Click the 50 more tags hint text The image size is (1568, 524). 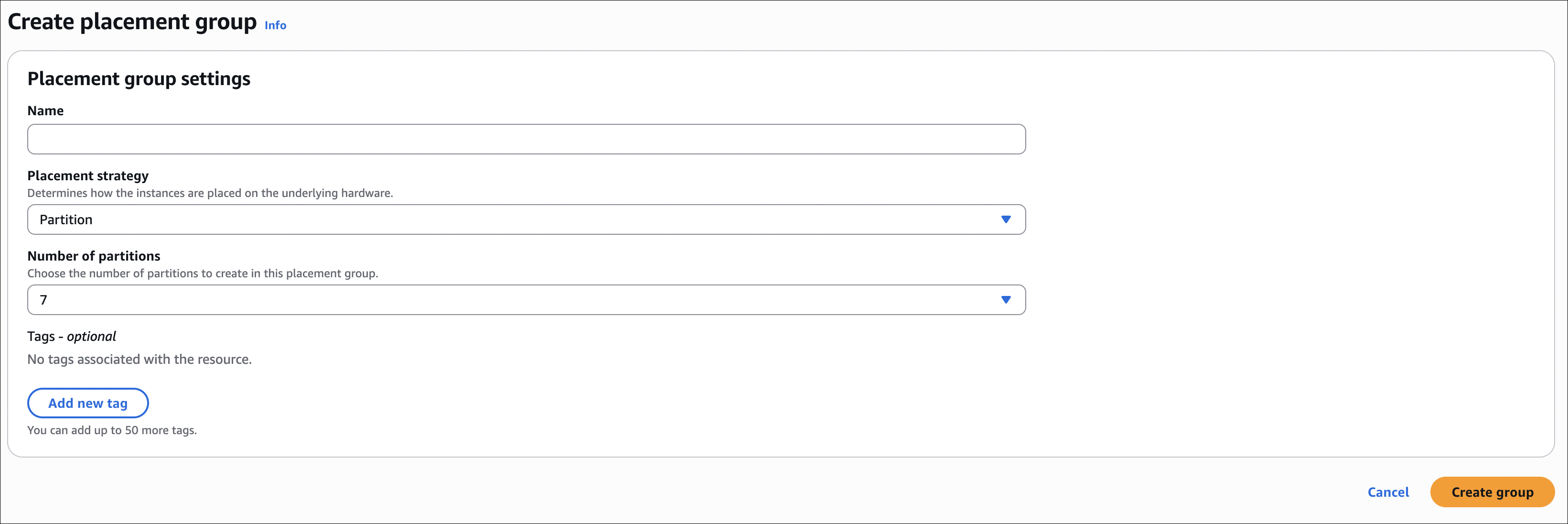coord(112,430)
